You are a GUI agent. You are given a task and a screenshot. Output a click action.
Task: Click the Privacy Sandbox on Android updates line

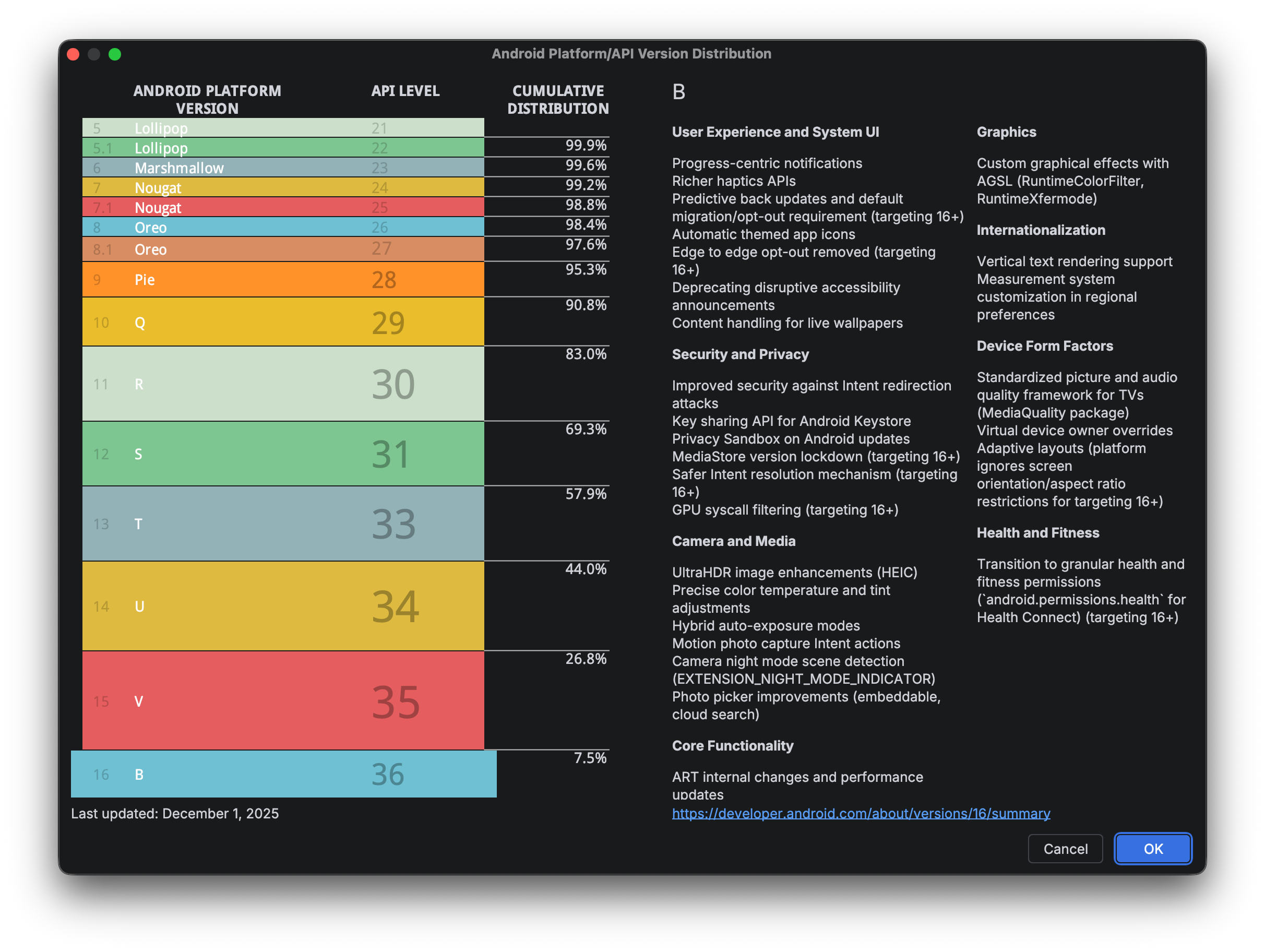tap(791, 439)
